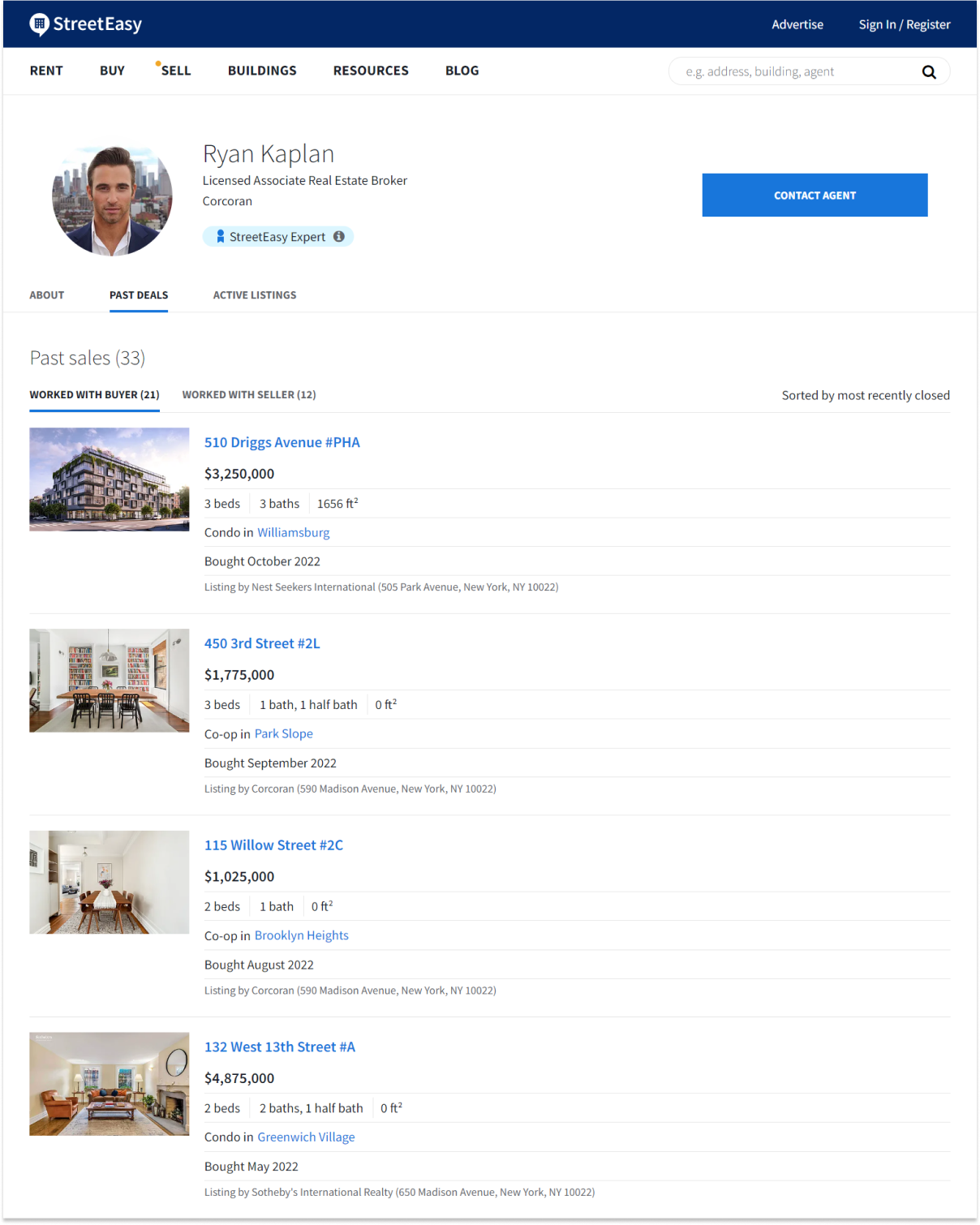Screen dimensions: 980x1225
Task: Open the Park Slope neighborhood link
Action: (284, 733)
